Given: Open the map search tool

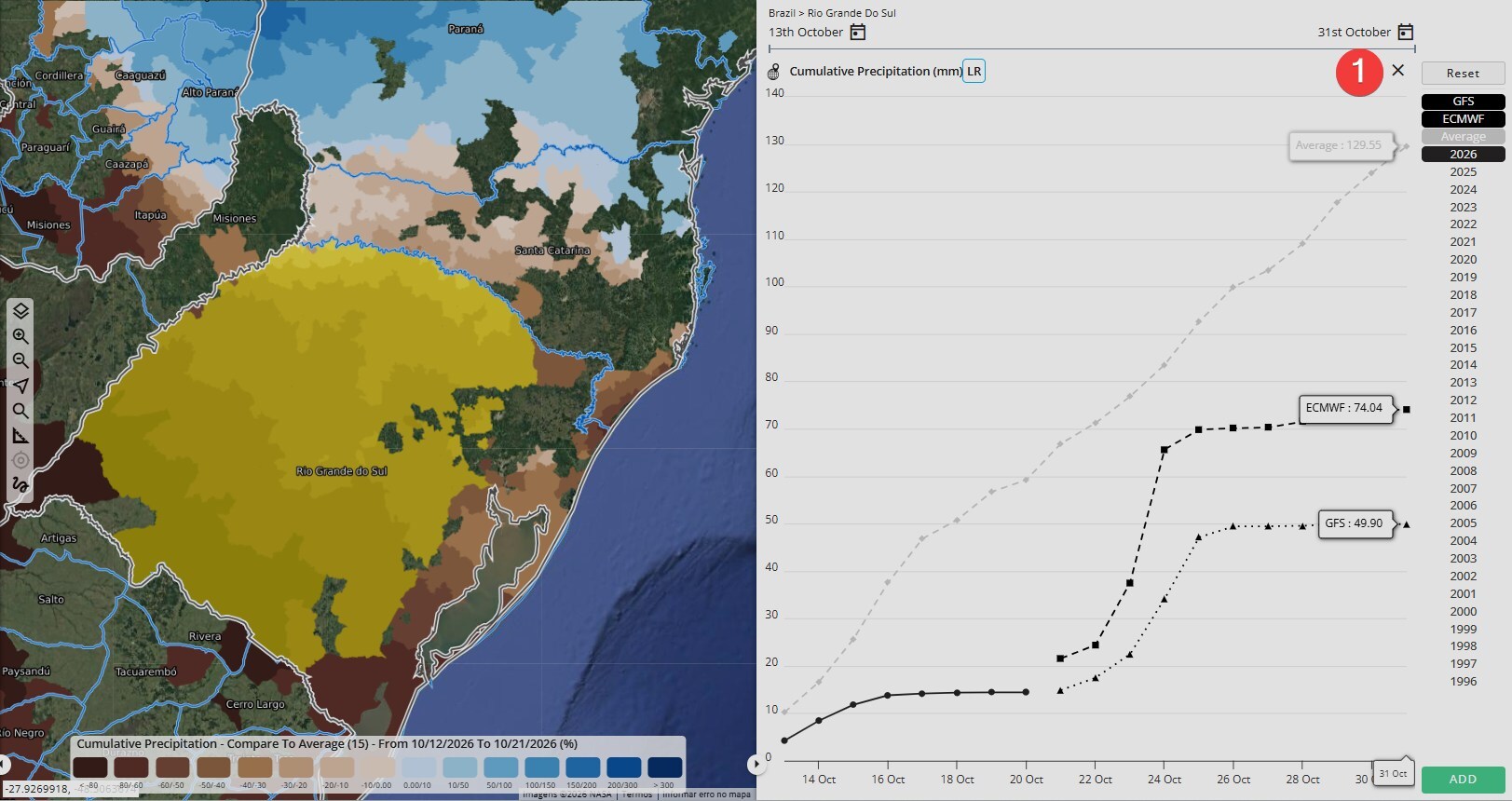Looking at the screenshot, I should [x=20, y=411].
